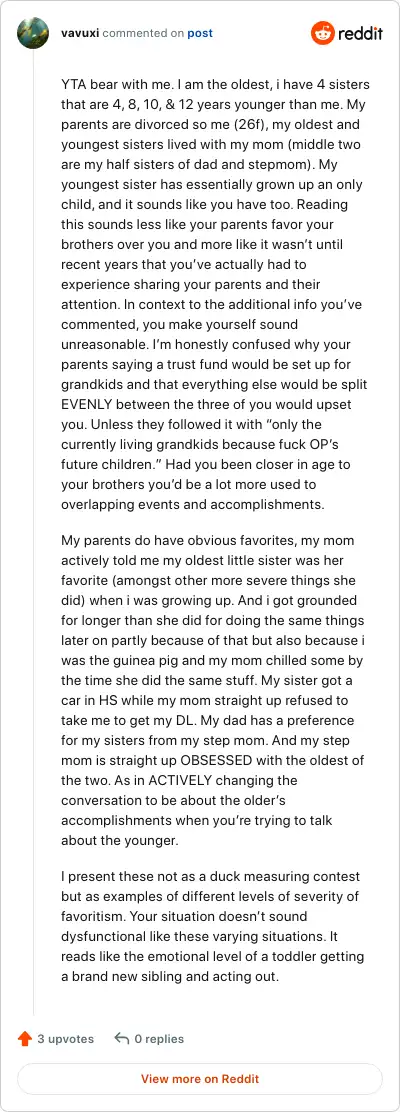Image resolution: width=400 pixels, height=1112 pixels.
Task: Click the paragraph starting "YTA bear with me"
Action: tap(216, 294)
